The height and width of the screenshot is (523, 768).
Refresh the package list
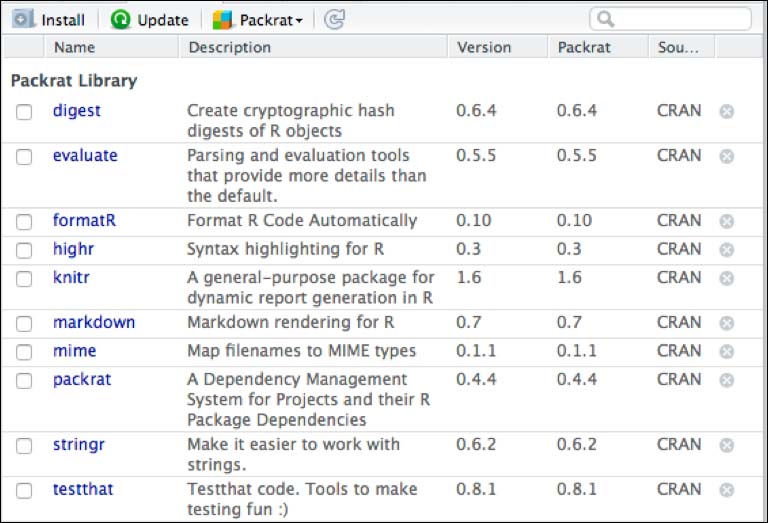pos(335,20)
